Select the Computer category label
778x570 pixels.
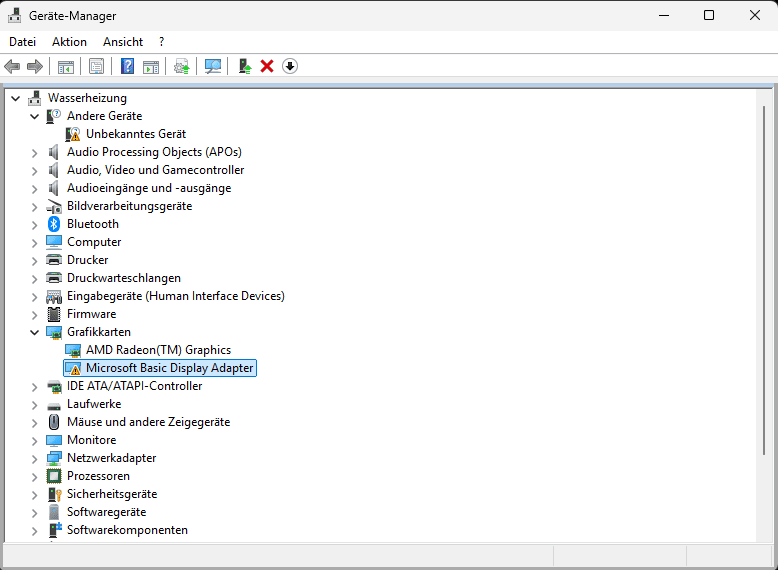[94, 242]
